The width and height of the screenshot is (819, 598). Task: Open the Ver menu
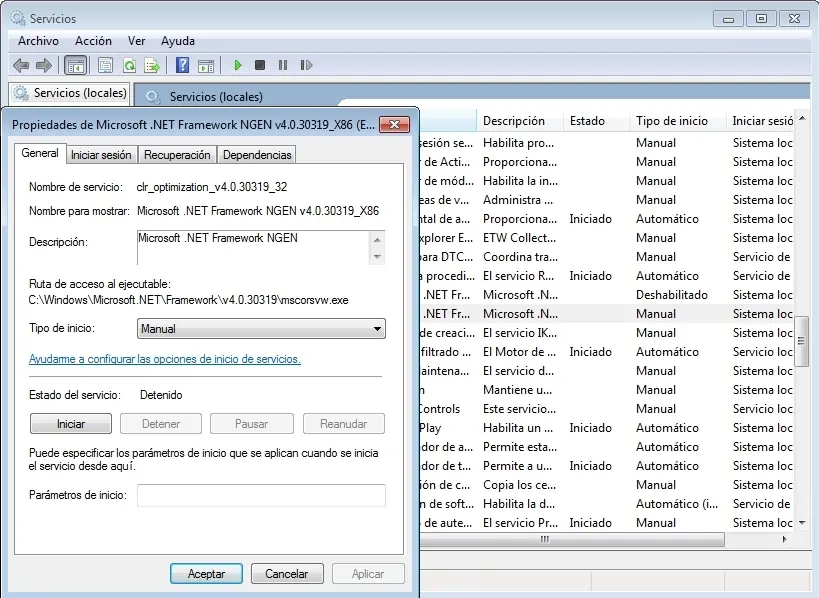(x=136, y=41)
